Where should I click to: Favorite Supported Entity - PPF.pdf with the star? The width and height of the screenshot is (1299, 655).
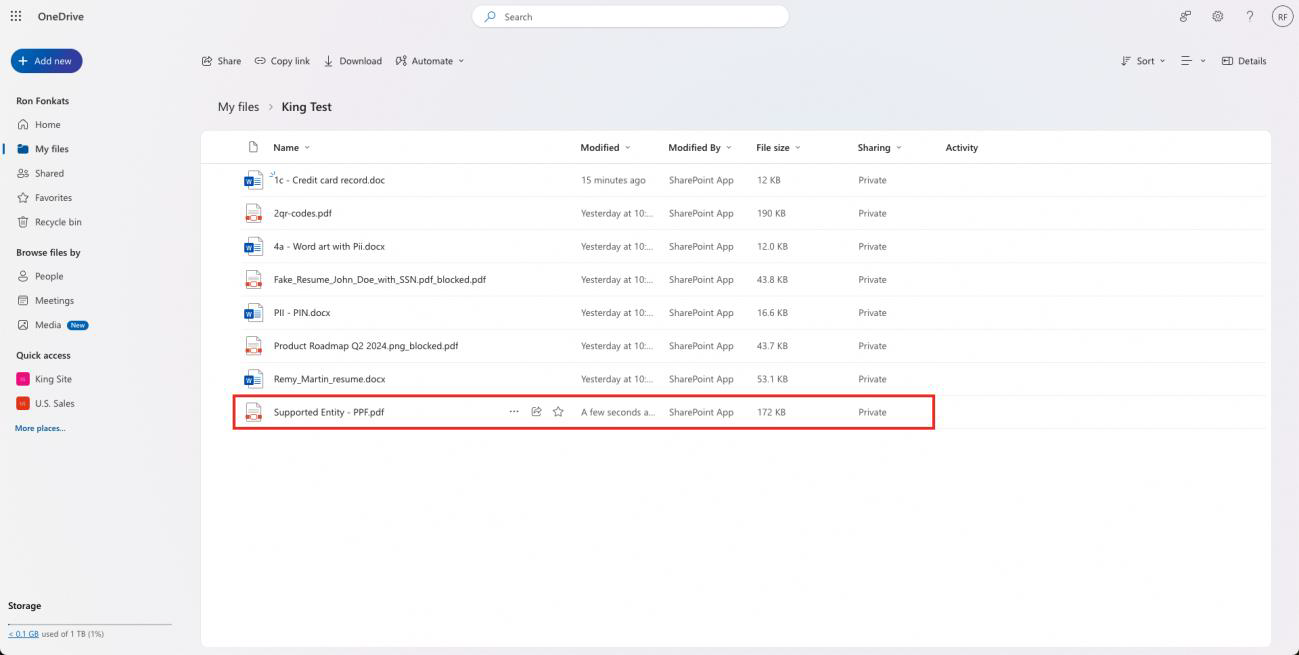coord(558,412)
